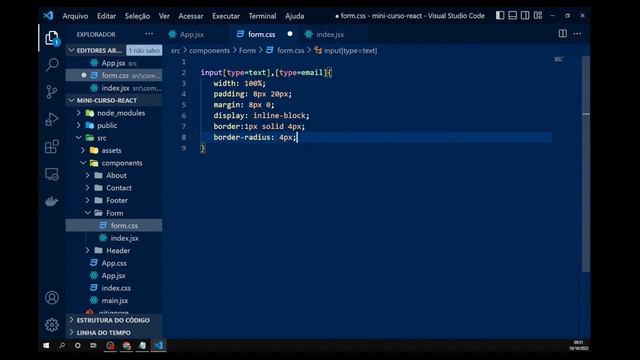
Task: Open the Executar menu
Action: click(x=226, y=16)
